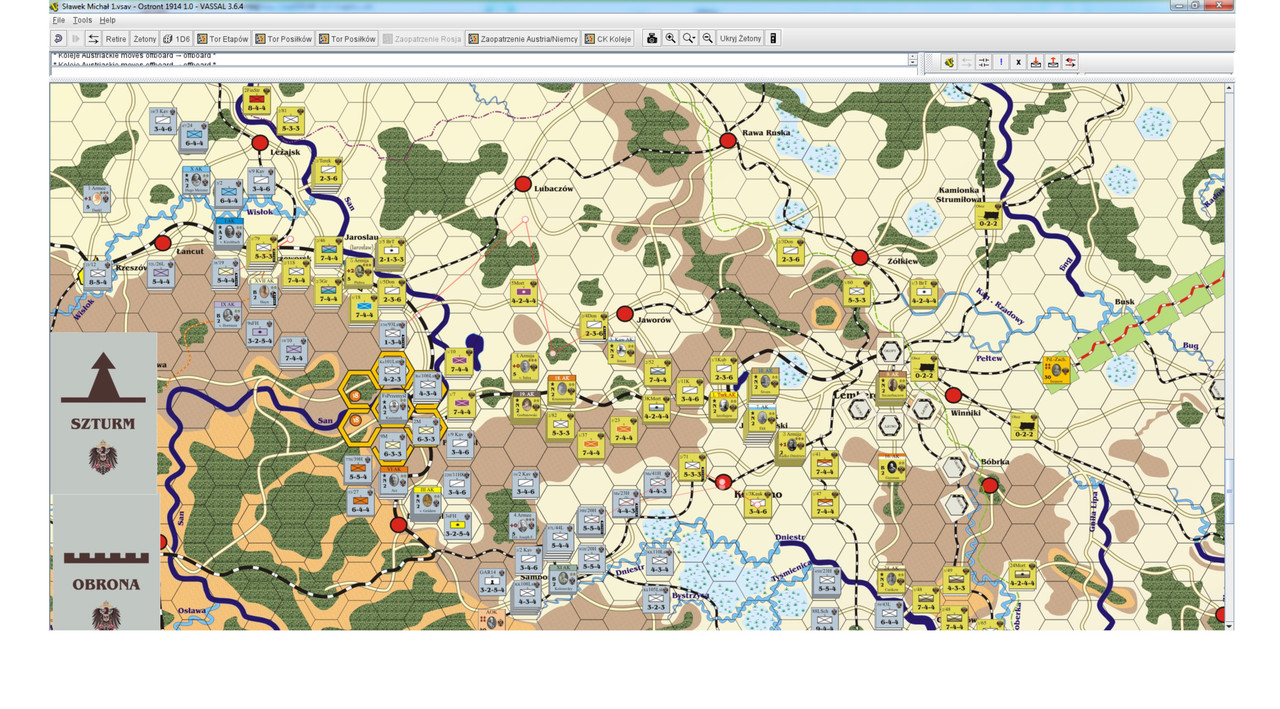Click the synchronize arrows icon in server toolbar

point(984,62)
